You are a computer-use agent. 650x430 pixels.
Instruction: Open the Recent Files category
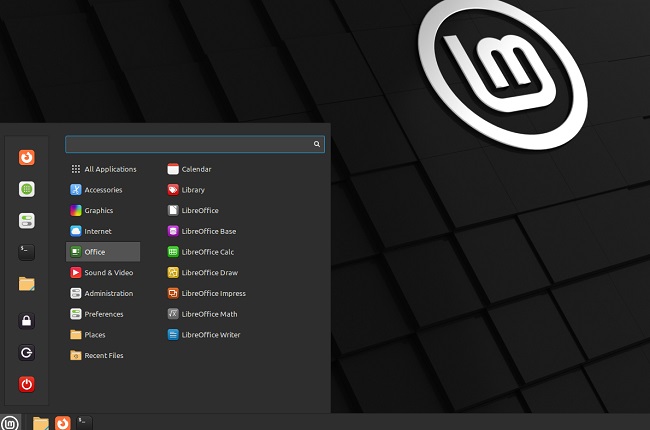pyautogui.click(x=103, y=355)
